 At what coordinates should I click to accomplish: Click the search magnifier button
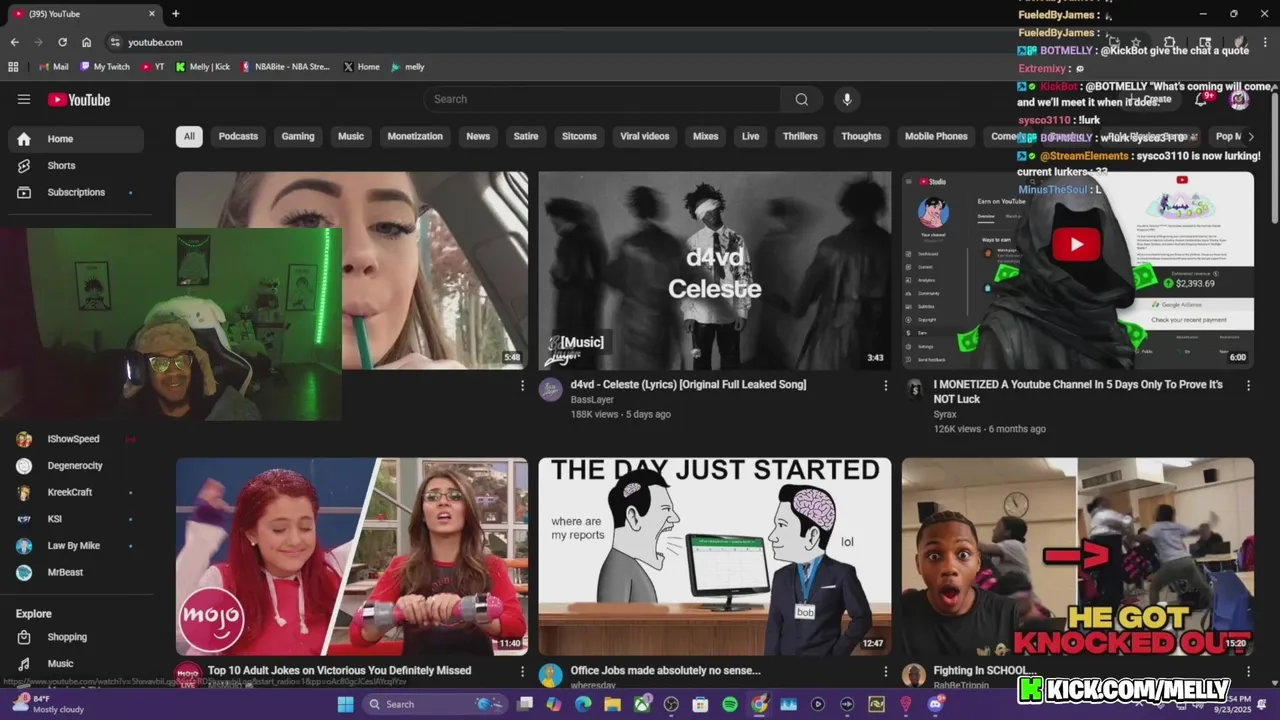tap(801, 99)
